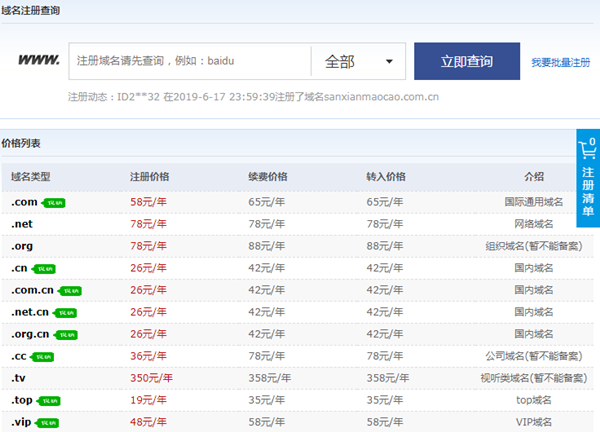Click the 88元/年 renewal price for .org
Viewport: 600px width, 432px height.
[x=267, y=246]
